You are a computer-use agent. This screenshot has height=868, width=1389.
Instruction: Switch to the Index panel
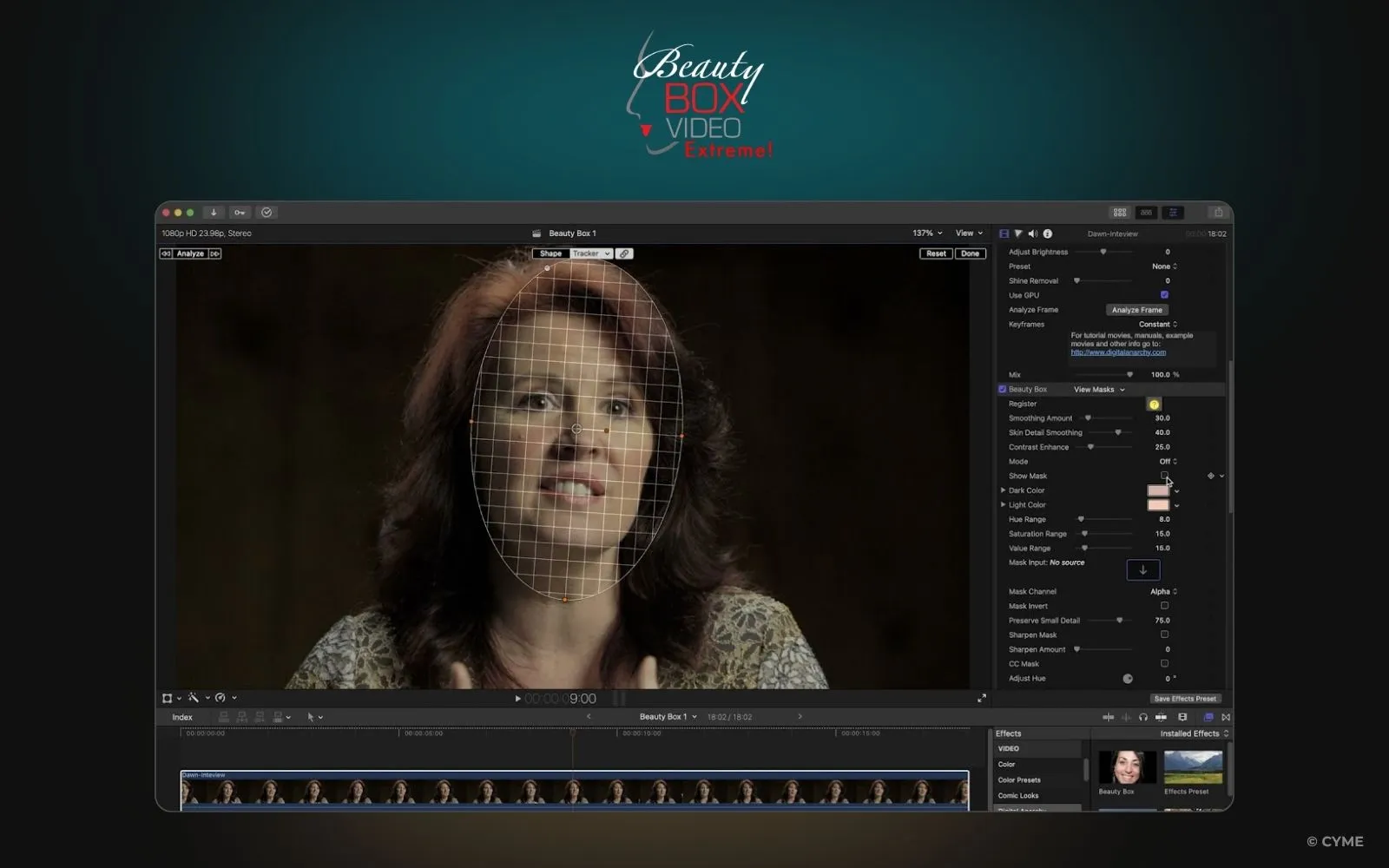[181, 717]
